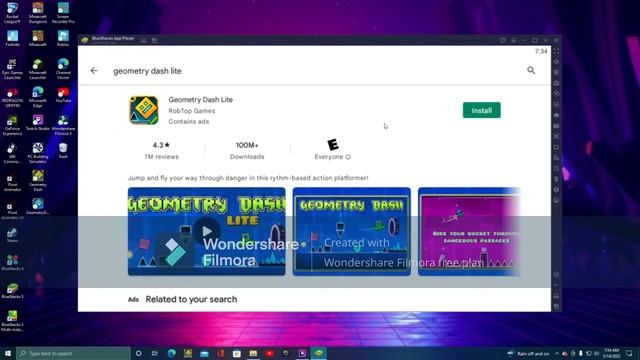Click the Everyone rating info icon
The width and height of the screenshot is (640, 360).
click(x=348, y=157)
